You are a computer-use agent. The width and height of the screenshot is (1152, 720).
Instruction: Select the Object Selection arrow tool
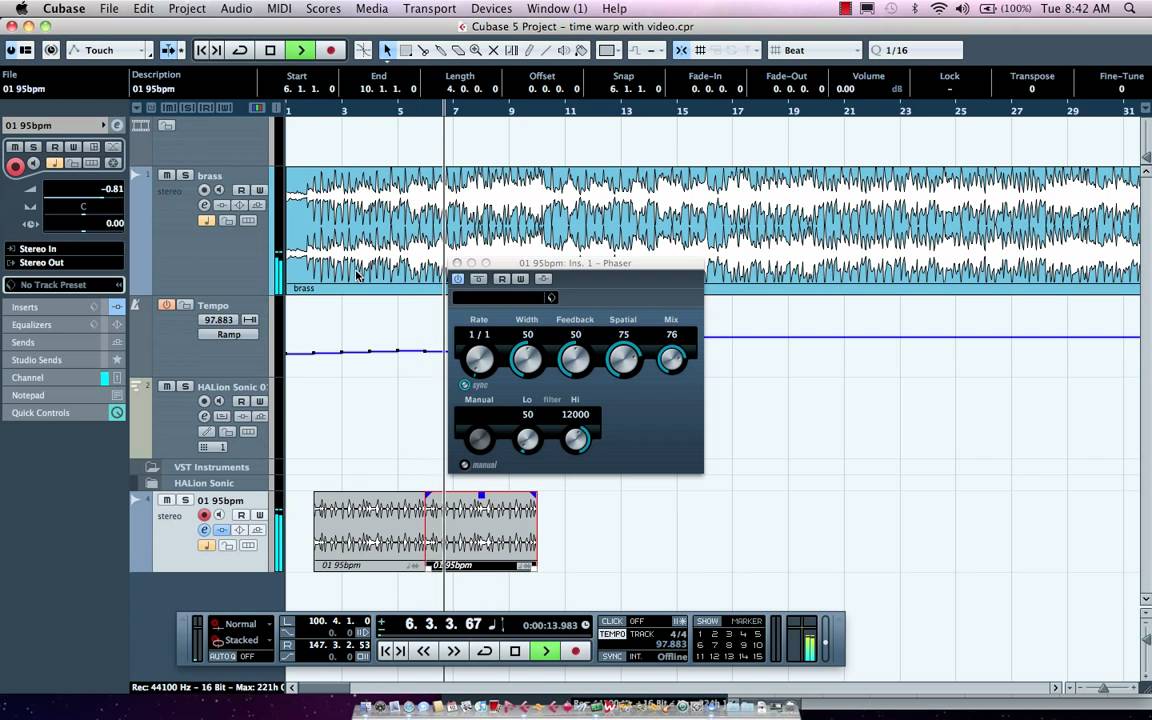387,50
